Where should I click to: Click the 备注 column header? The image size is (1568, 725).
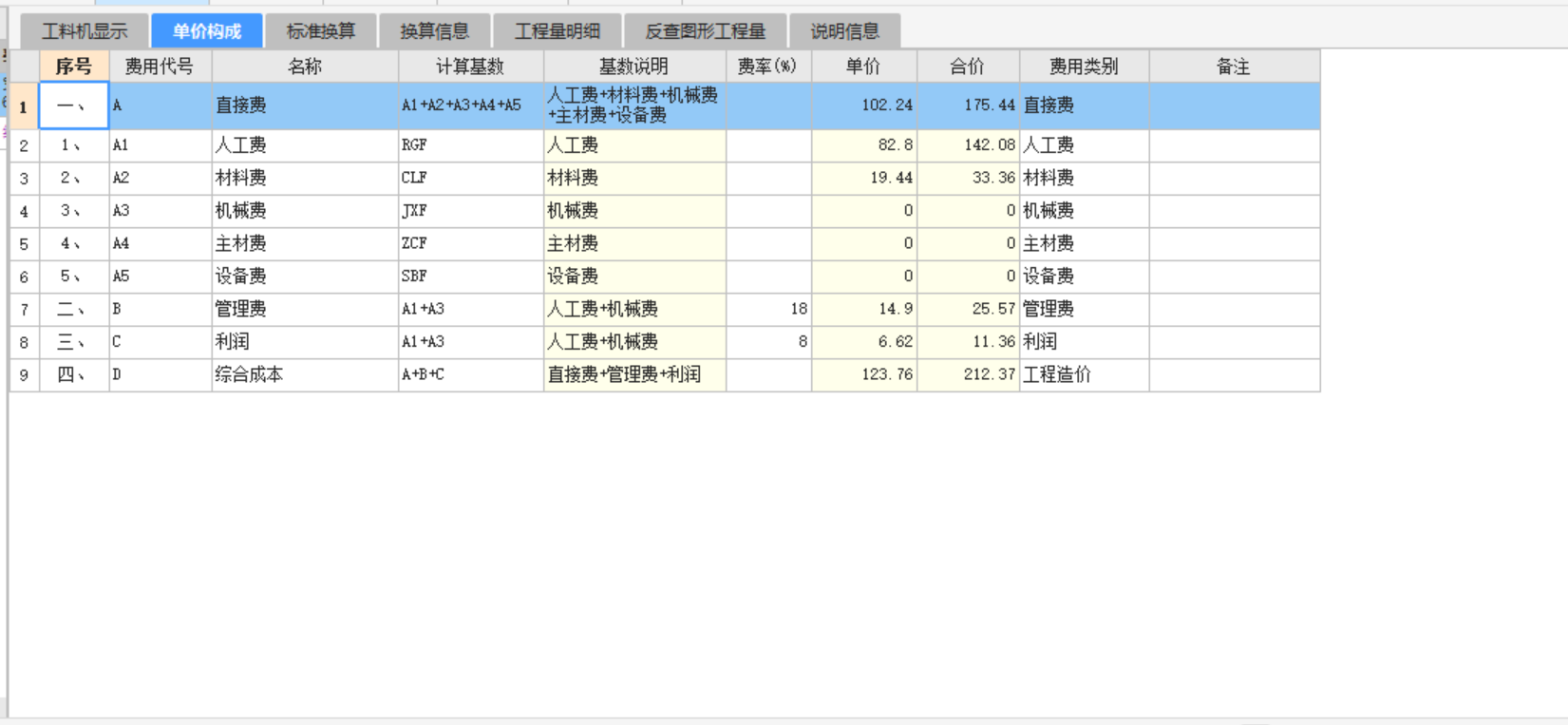(1234, 67)
